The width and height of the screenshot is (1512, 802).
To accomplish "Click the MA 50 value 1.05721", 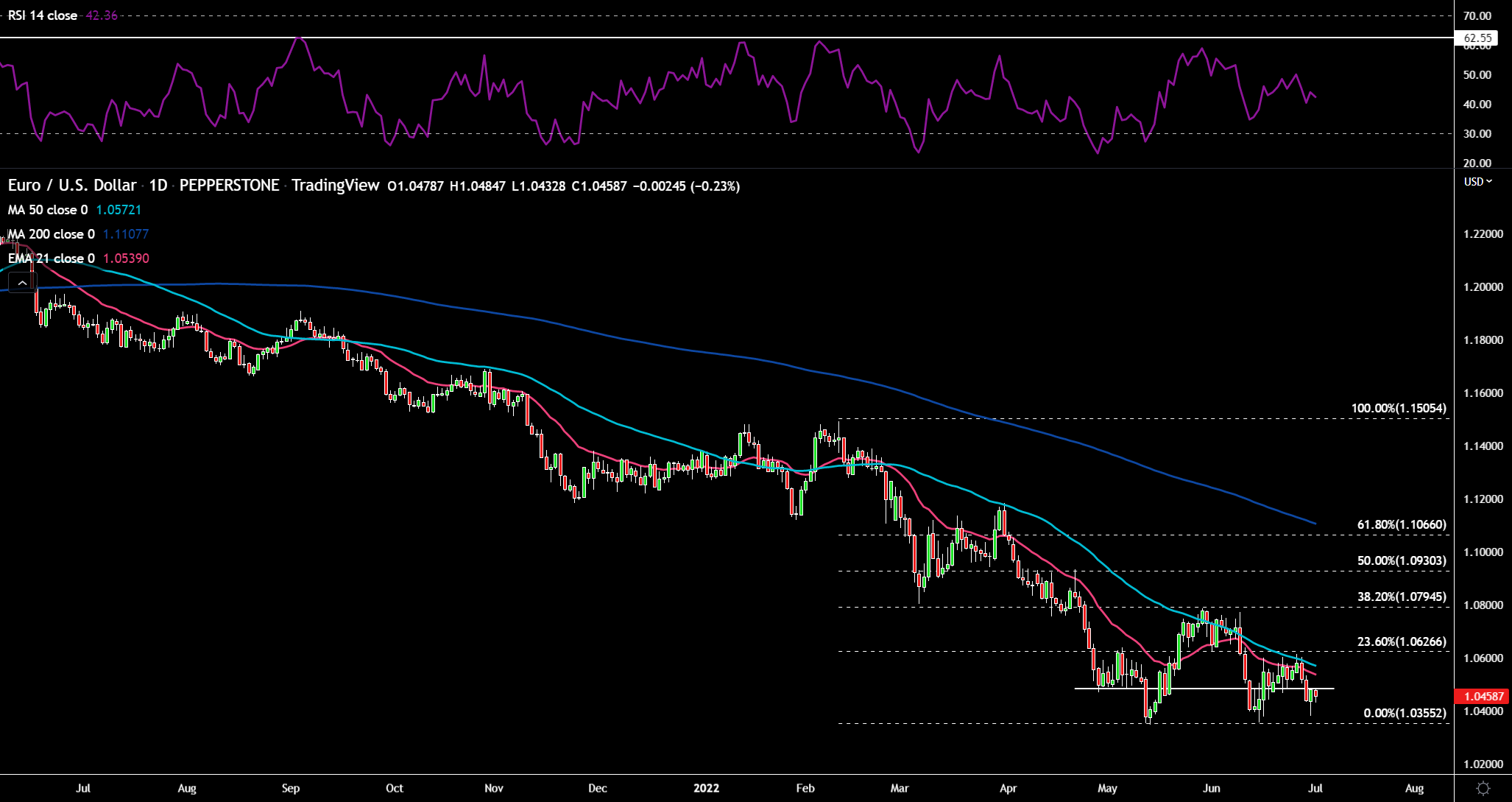I will [x=119, y=210].
